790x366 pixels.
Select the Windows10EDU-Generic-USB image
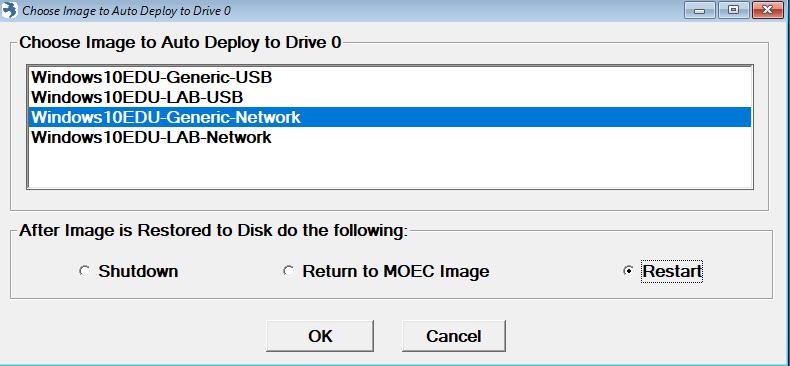388,78
